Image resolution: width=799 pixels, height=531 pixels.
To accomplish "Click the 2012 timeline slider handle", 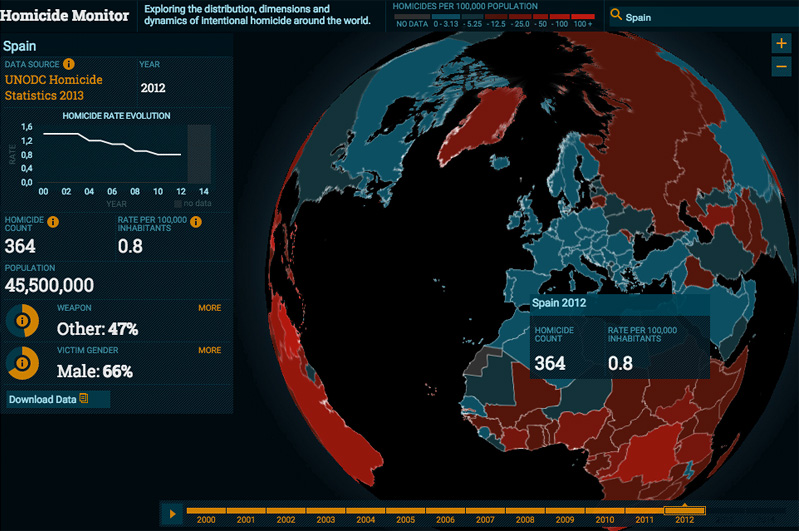I will coord(685,510).
